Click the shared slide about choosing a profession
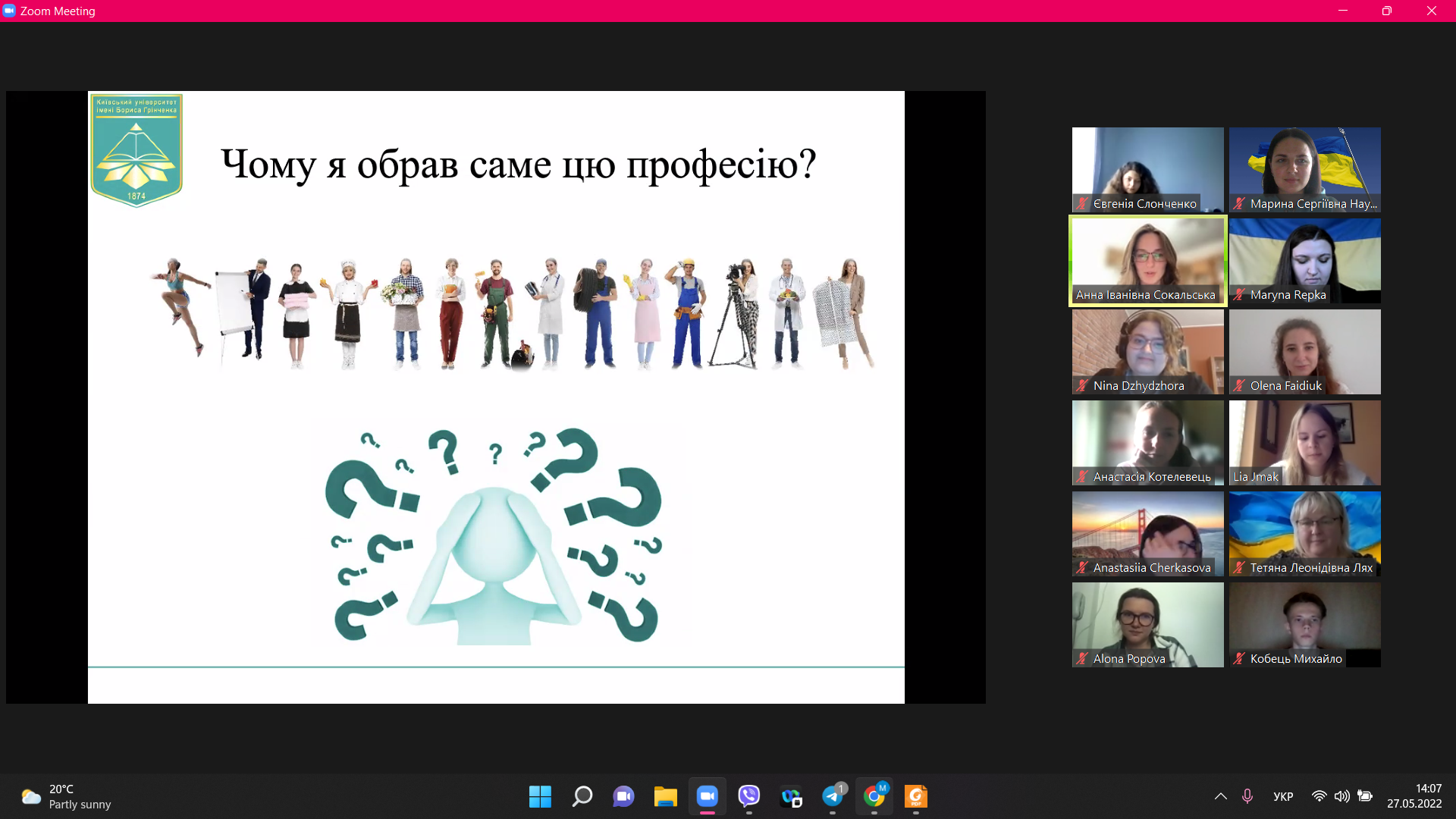1456x819 pixels. [x=496, y=397]
